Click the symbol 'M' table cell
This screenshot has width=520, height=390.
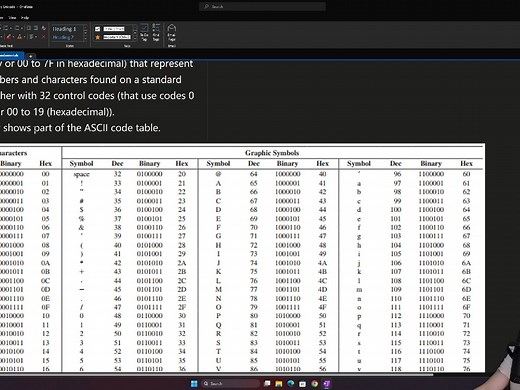pyautogui.click(x=218, y=289)
